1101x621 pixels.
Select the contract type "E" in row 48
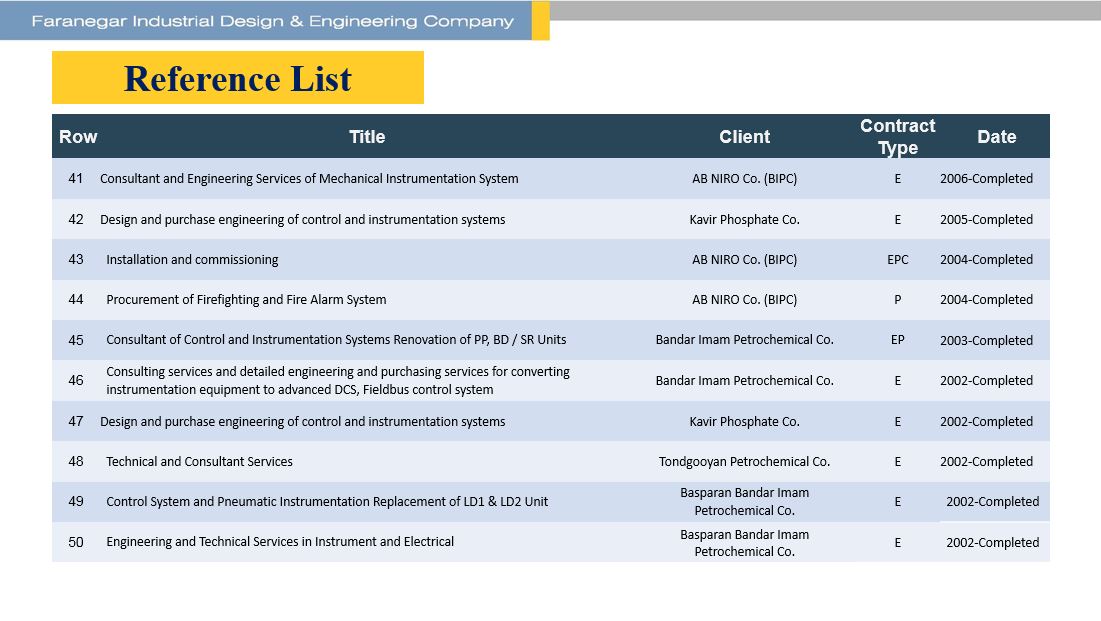tap(897, 461)
